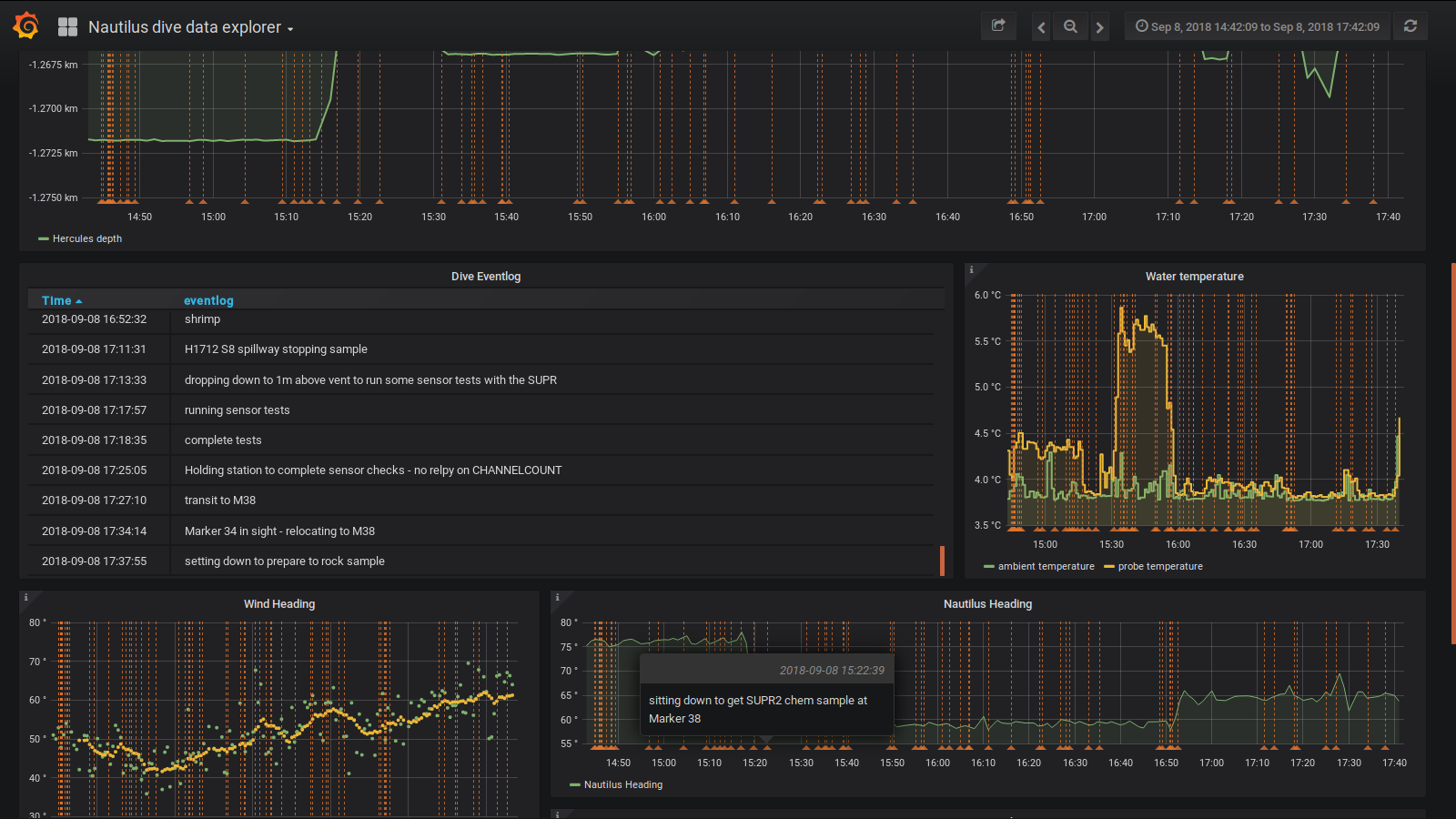Viewport: 1456px width, 819px height.
Task: Open Wind Heading panel title menu
Action: pos(279,603)
